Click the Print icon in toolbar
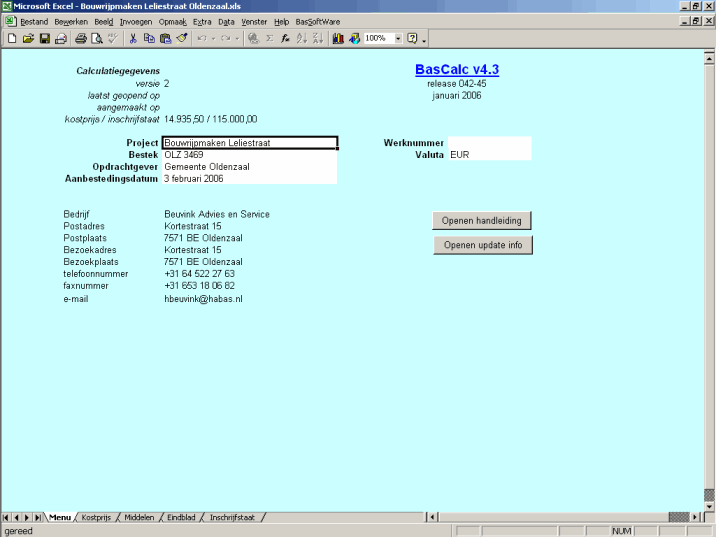 click(81, 38)
